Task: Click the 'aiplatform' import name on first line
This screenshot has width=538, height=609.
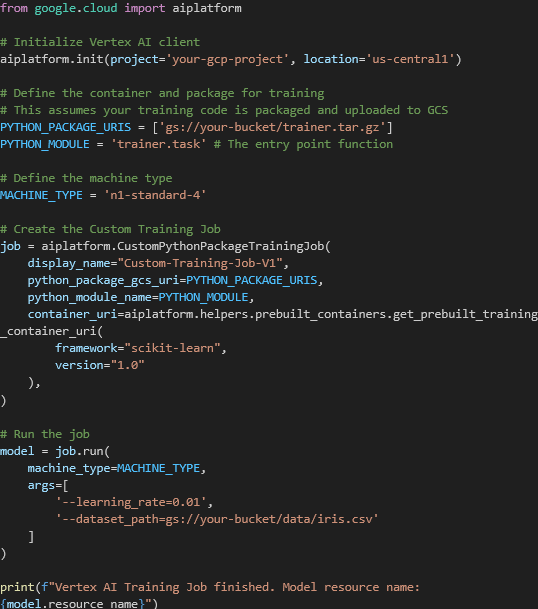Action: point(207,8)
